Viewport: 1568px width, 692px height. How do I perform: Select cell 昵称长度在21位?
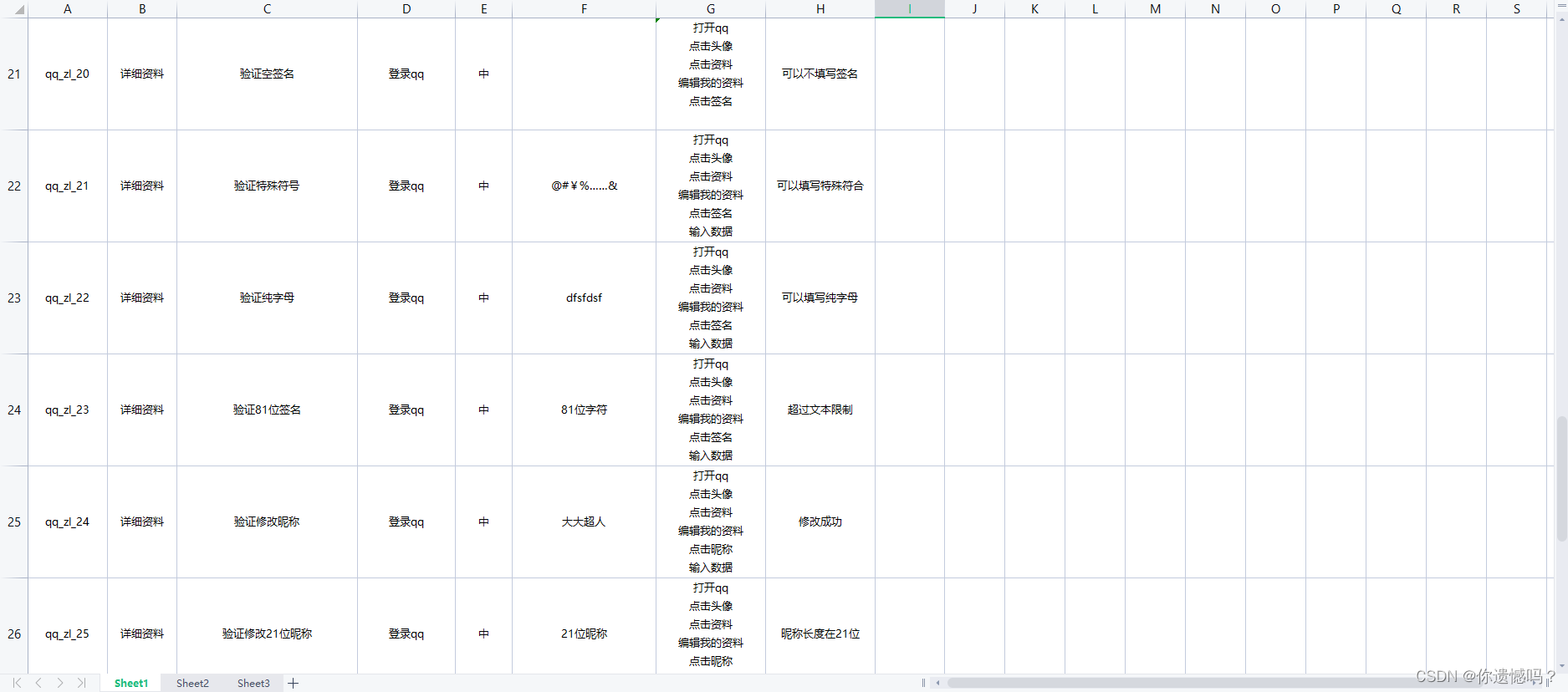pyautogui.click(x=820, y=626)
